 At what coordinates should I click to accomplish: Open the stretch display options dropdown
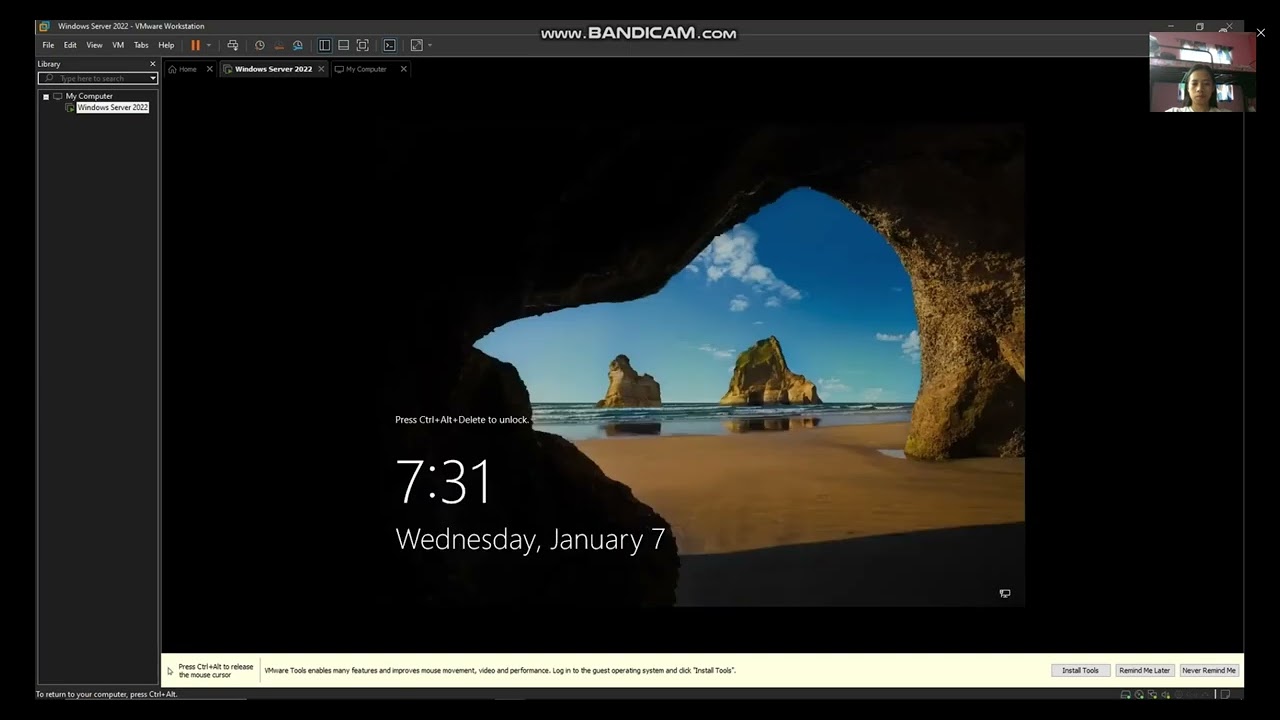tap(430, 45)
